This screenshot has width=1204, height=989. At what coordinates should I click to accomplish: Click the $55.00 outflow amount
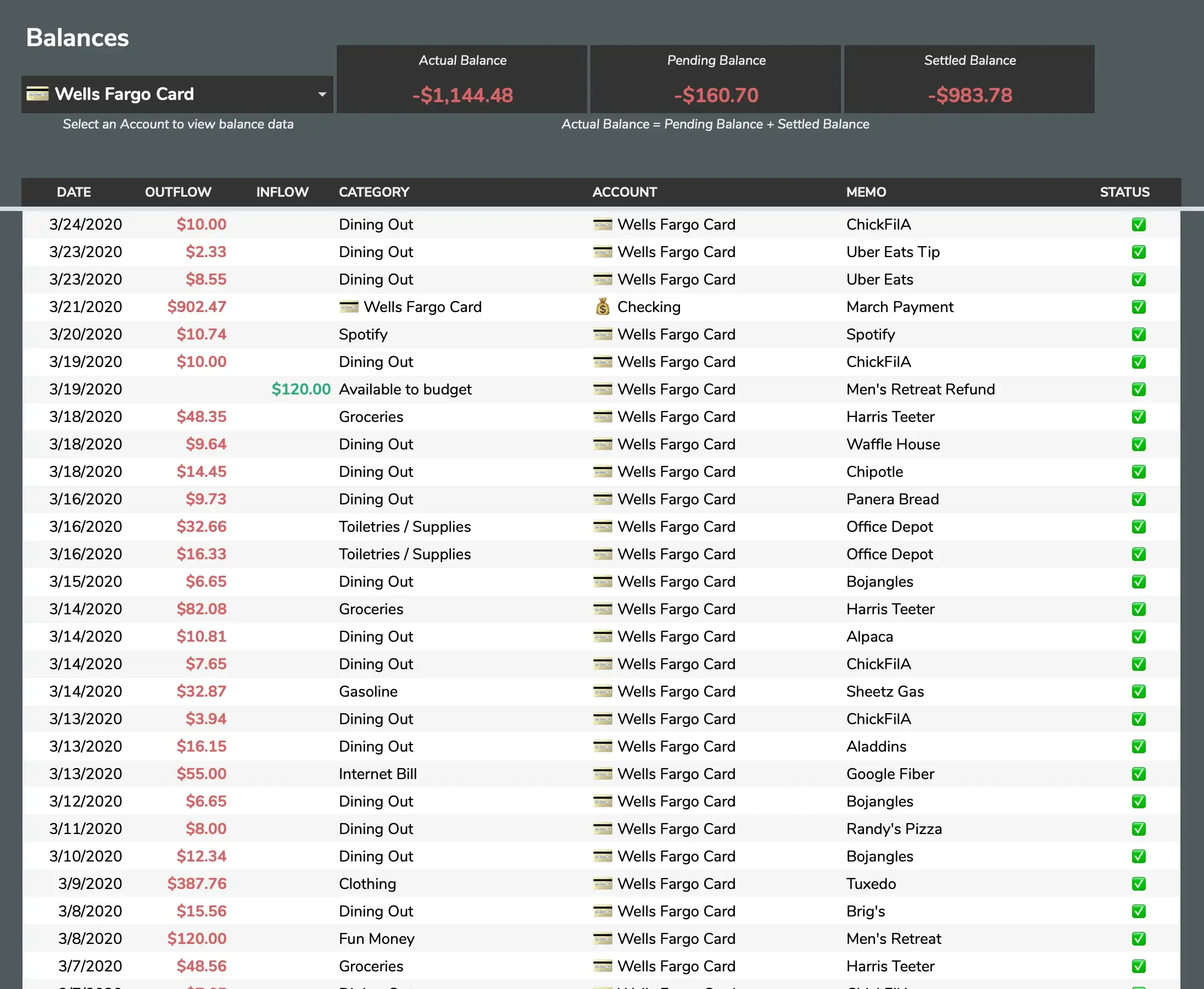[201, 774]
